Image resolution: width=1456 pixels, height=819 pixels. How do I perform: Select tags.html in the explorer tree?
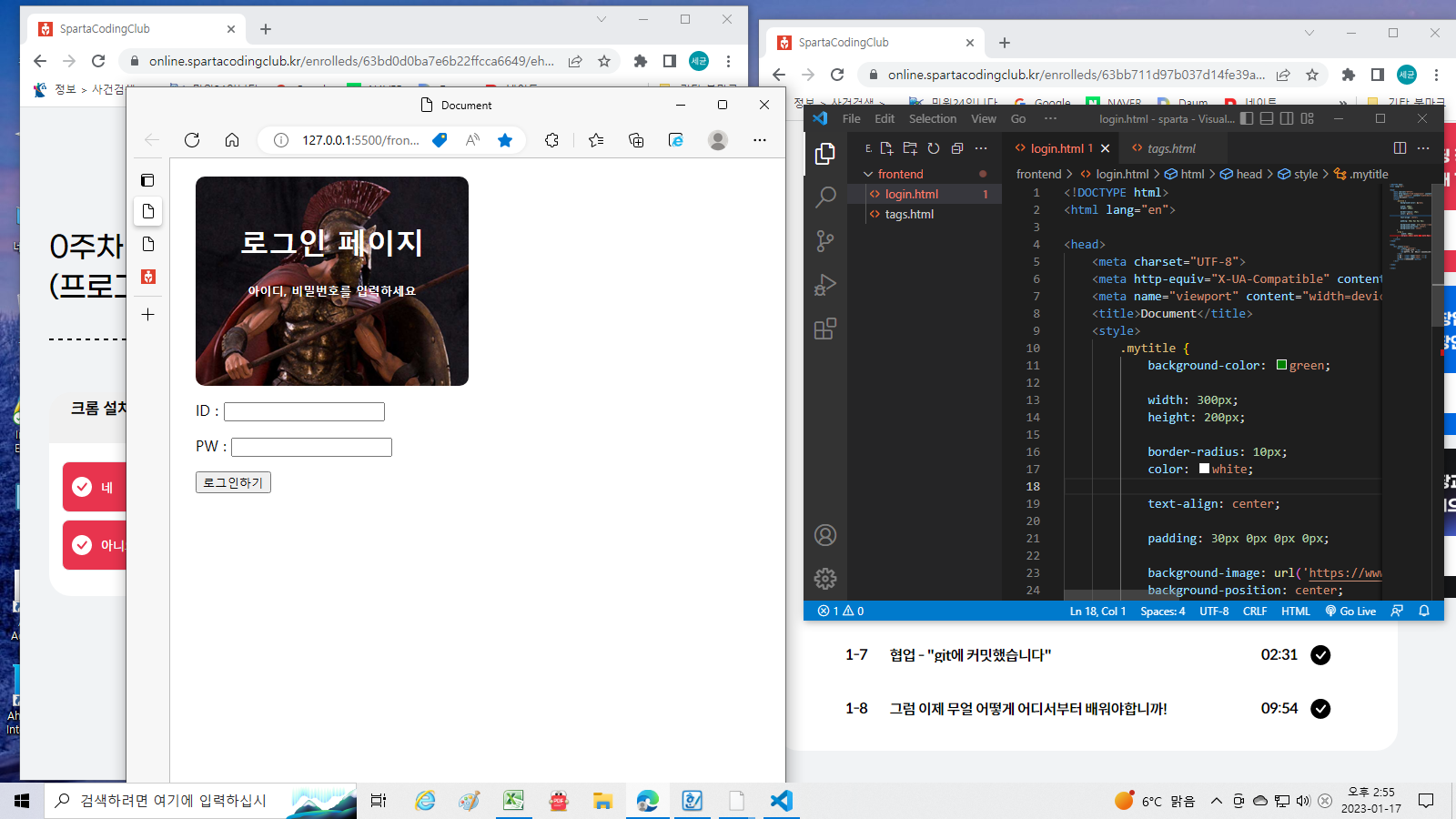tap(925, 214)
